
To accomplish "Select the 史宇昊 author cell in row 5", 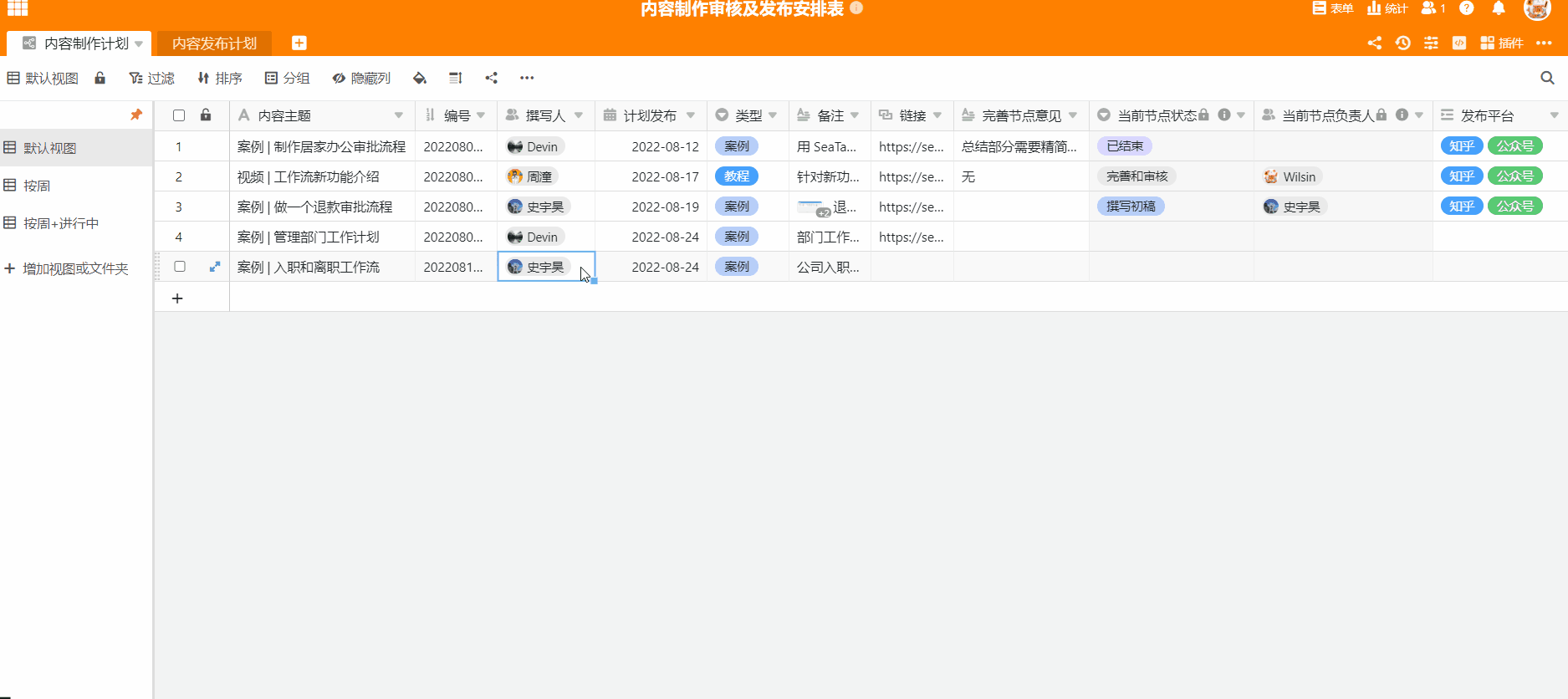I will tap(546, 267).
